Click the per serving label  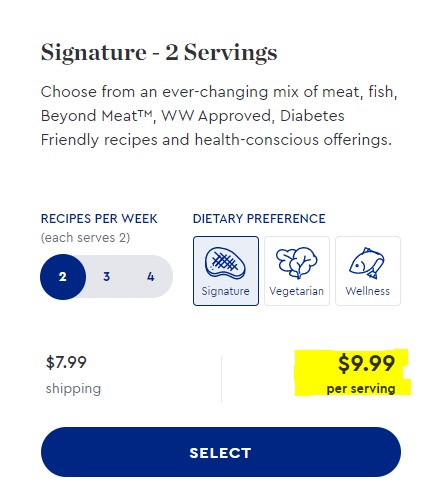361,389
